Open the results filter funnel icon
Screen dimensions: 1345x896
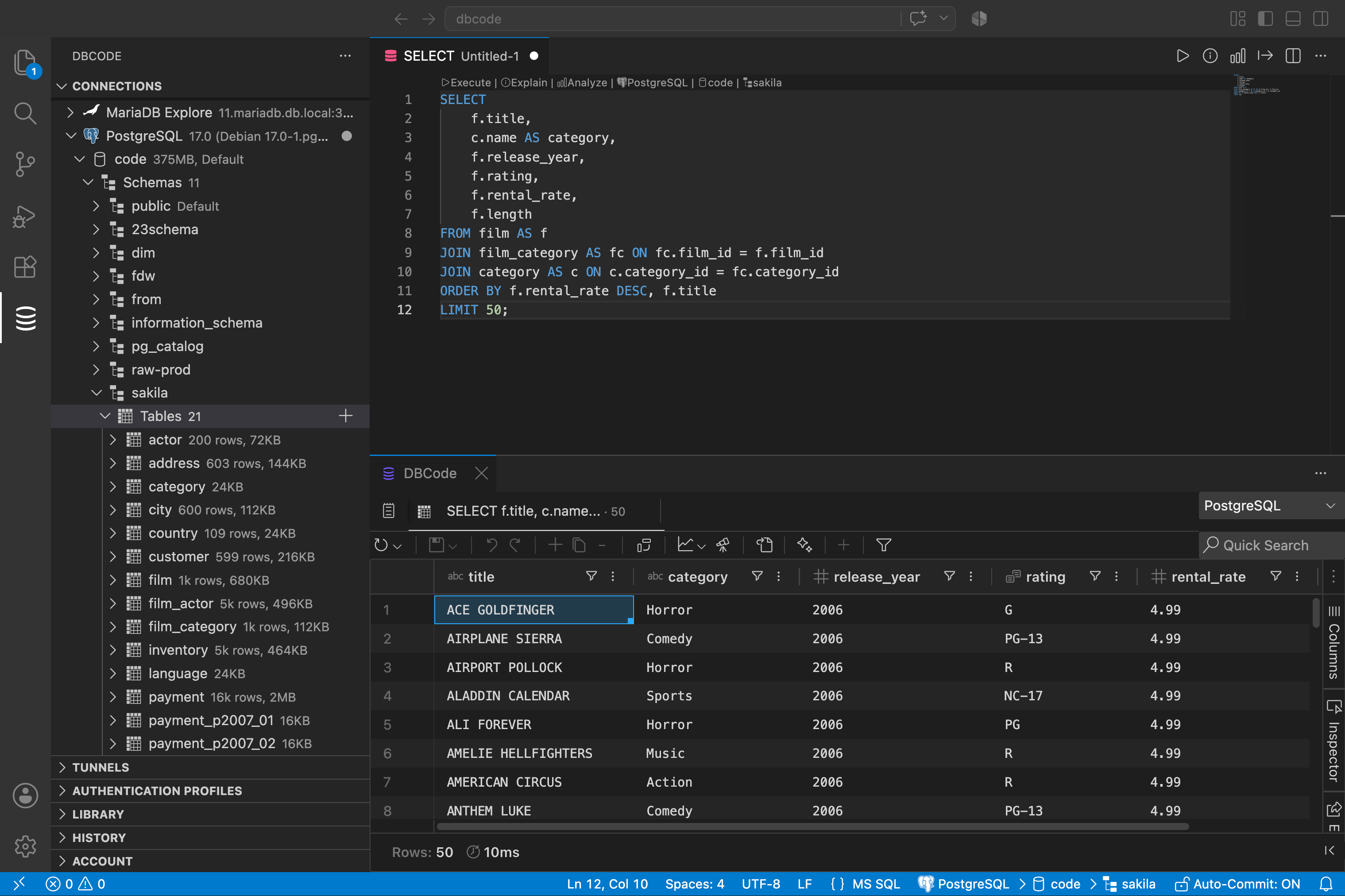tap(883, 545)
